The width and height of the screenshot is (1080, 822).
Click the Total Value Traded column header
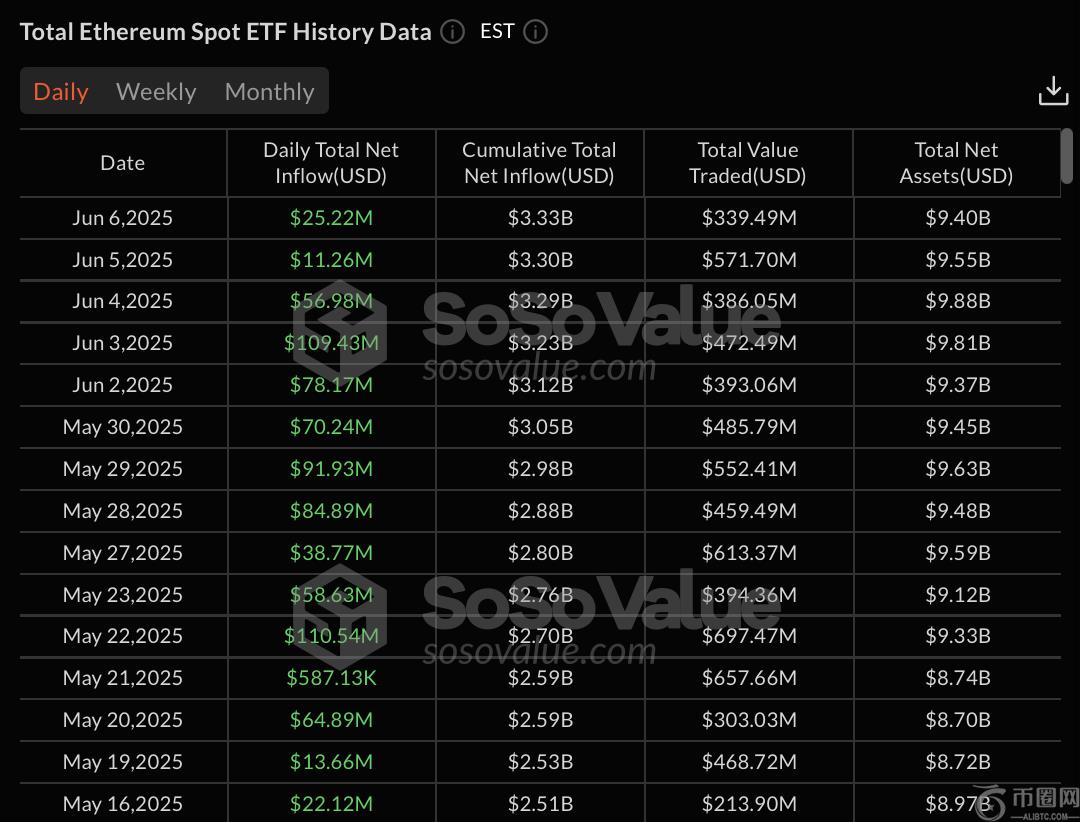click(748, 163)
